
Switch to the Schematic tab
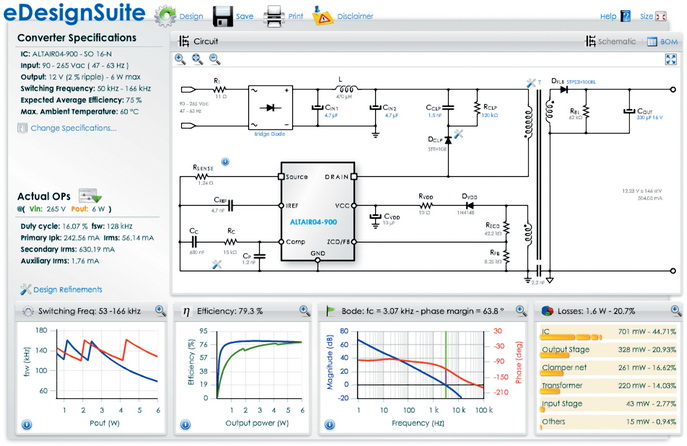611,41
